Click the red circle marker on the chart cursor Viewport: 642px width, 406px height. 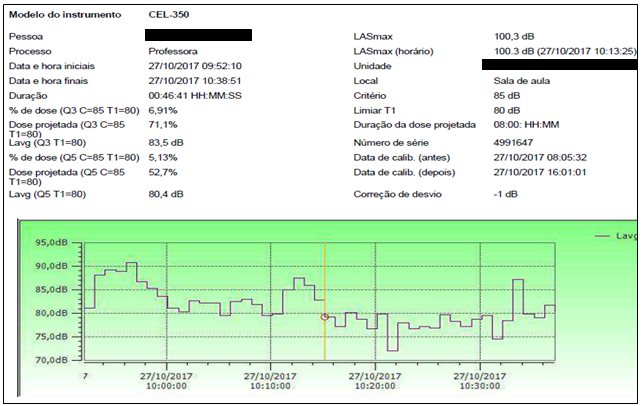point(324,317)
